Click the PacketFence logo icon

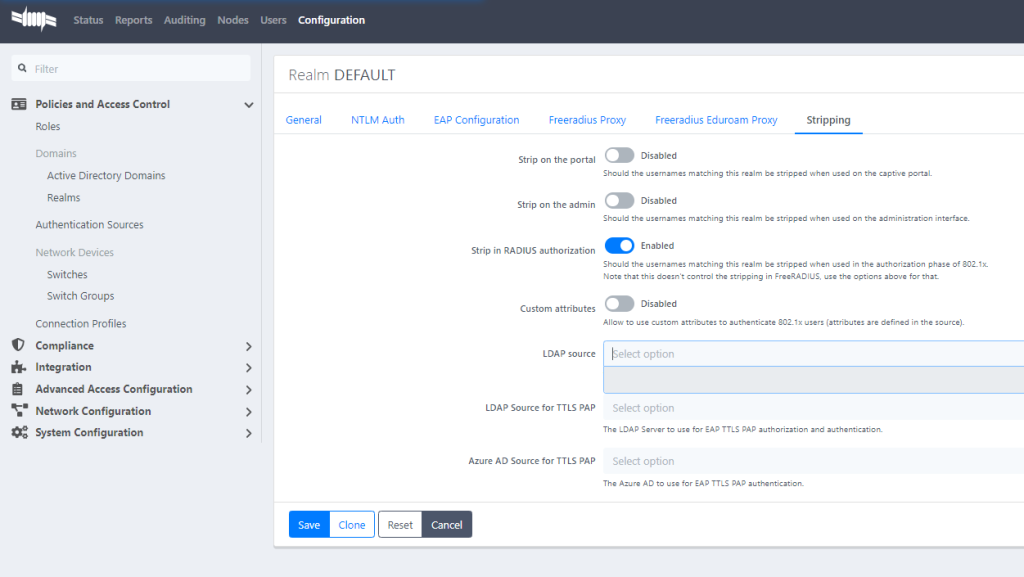(34, 20)
